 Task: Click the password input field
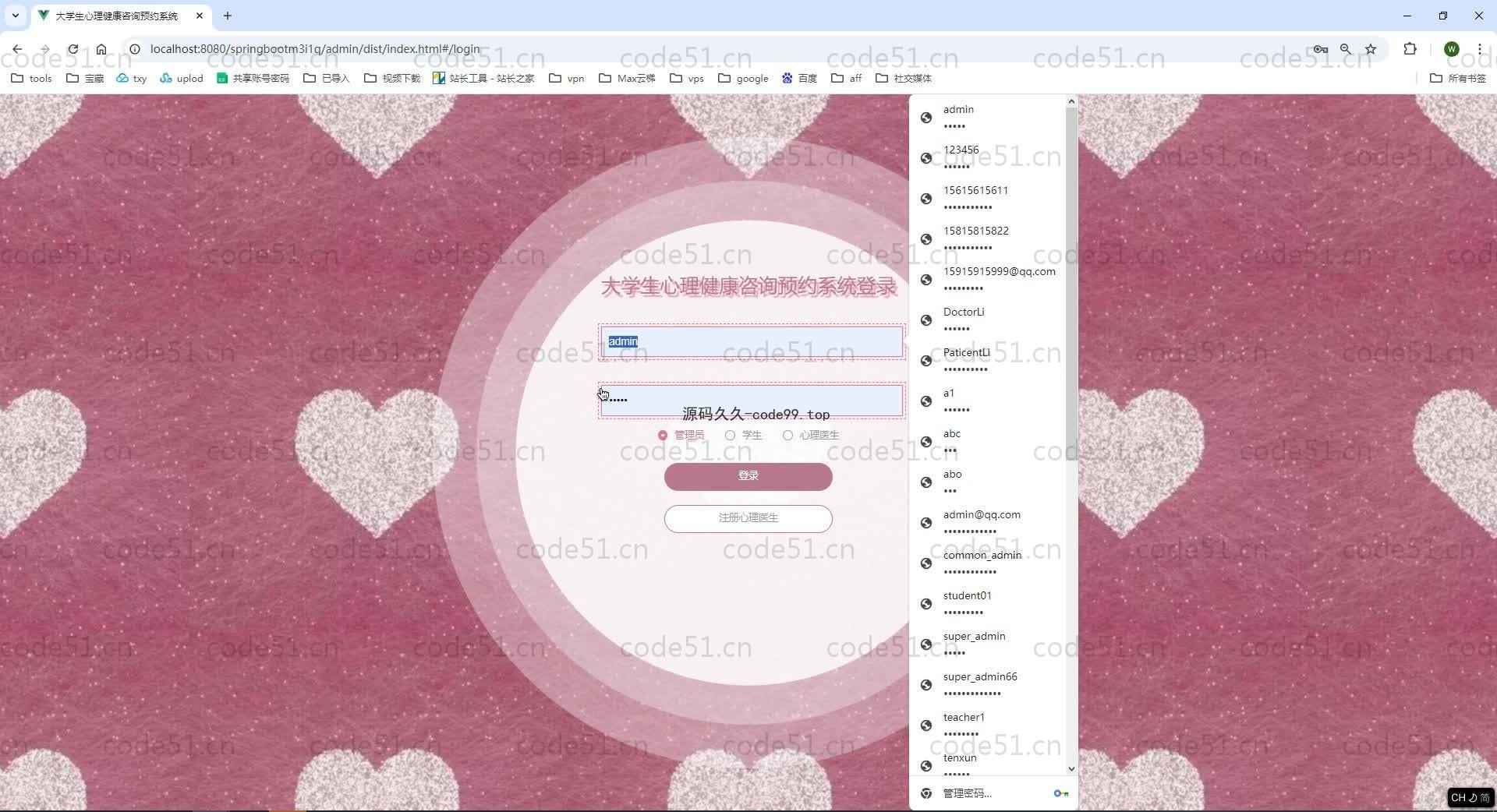[752, 400]
